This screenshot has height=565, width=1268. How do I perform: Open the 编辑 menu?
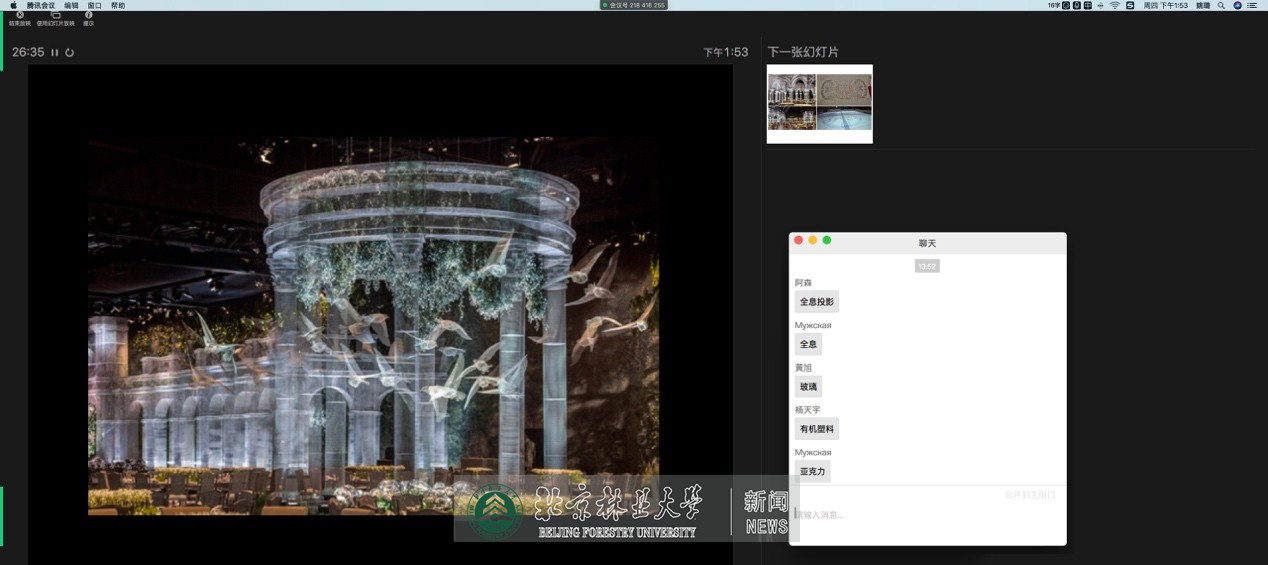71,5
